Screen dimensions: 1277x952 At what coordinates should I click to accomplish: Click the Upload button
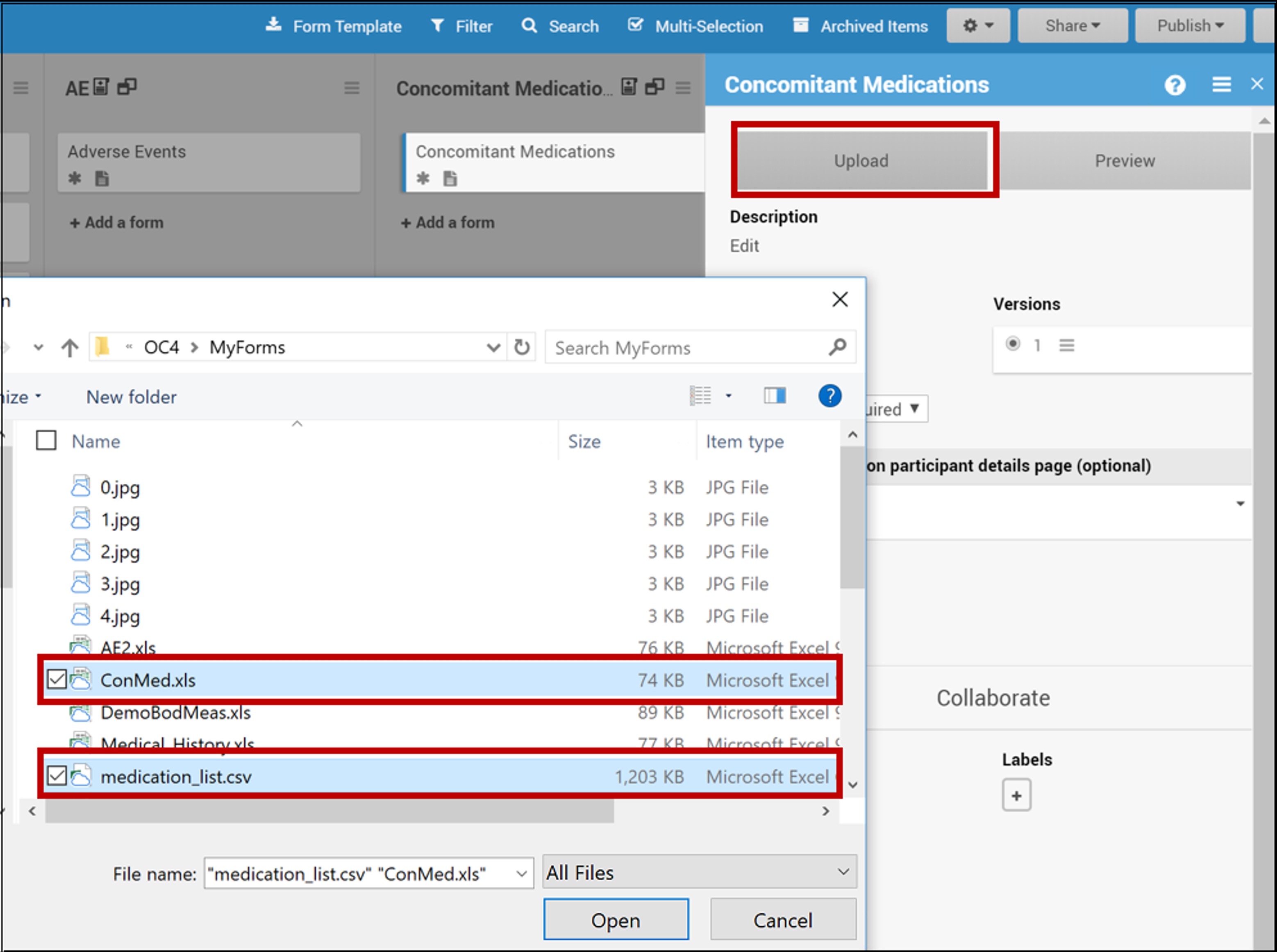click(x=861, y=160)
